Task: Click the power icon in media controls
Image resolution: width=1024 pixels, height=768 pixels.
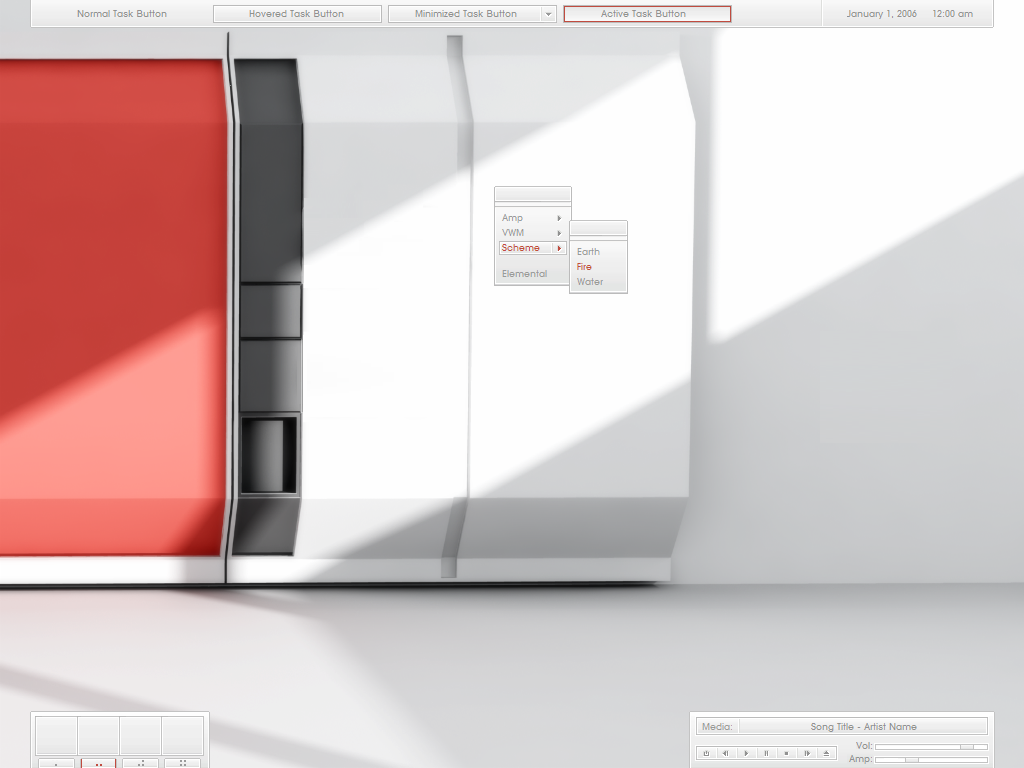Action: [706, 753]
